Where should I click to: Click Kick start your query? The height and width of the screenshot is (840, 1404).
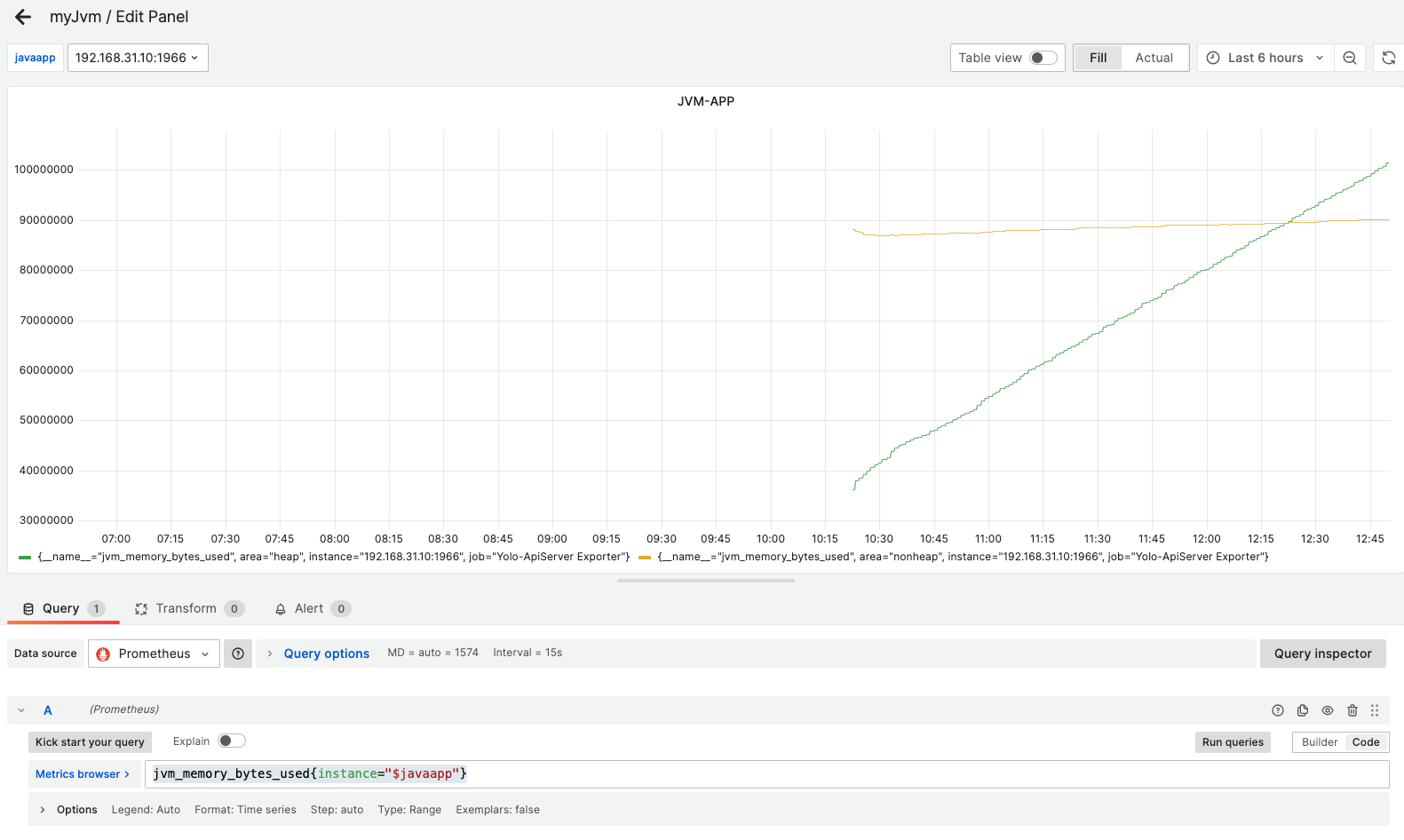90,742
